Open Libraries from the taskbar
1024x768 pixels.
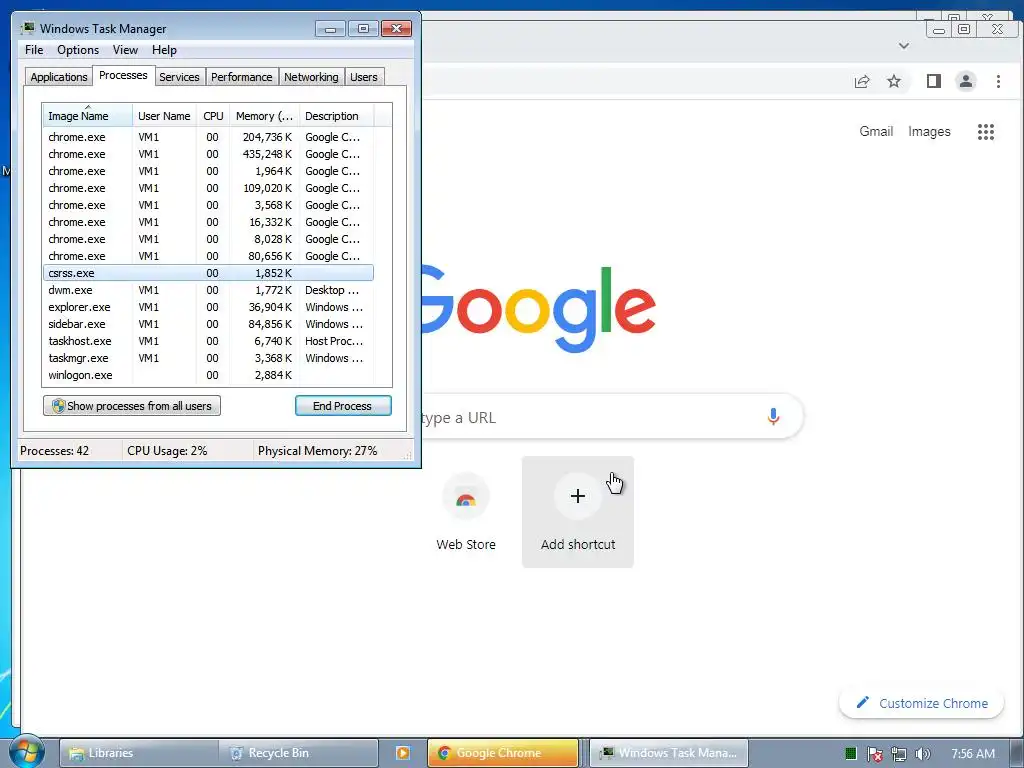[x=138, y=753]
